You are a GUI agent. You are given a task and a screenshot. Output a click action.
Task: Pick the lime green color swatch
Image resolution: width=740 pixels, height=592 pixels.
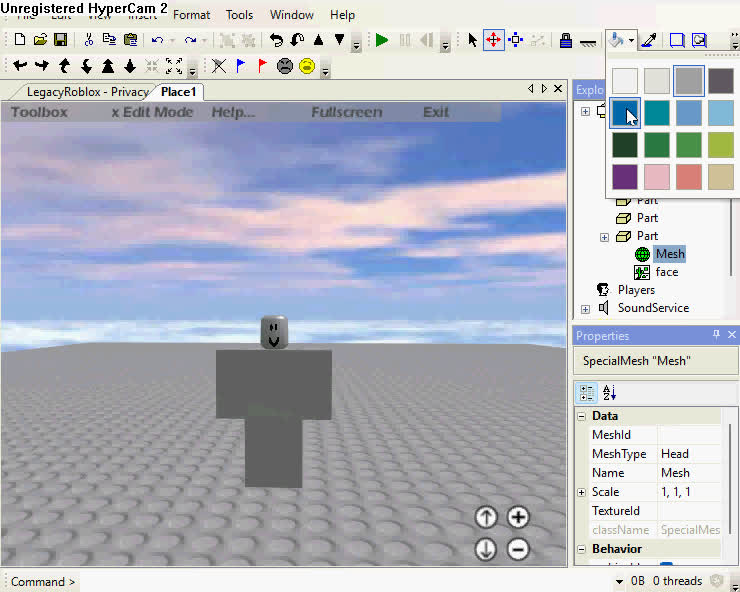(x=721, y=145)
